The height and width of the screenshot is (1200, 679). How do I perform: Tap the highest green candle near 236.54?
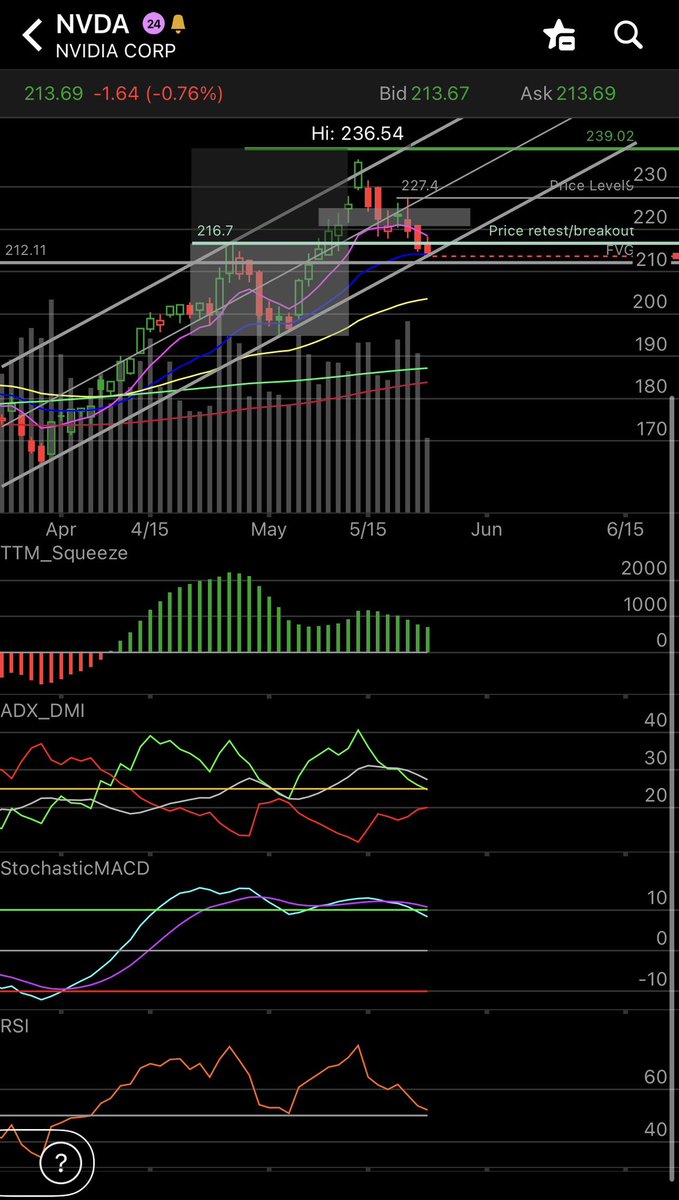tap(359, 174)
